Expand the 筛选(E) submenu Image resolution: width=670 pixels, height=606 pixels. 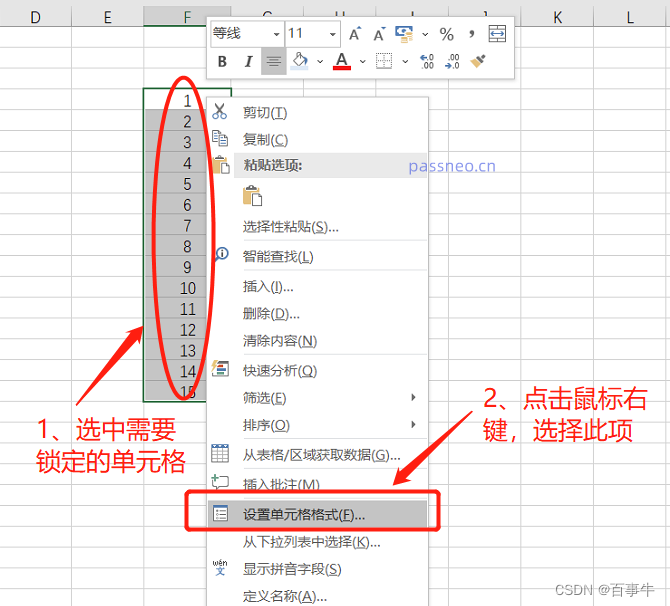click(317, 398)
